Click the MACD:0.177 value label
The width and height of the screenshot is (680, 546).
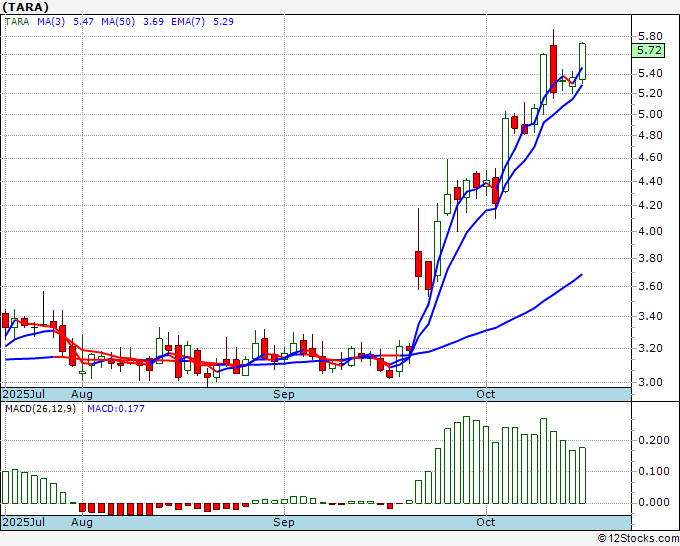pos(116,409)
